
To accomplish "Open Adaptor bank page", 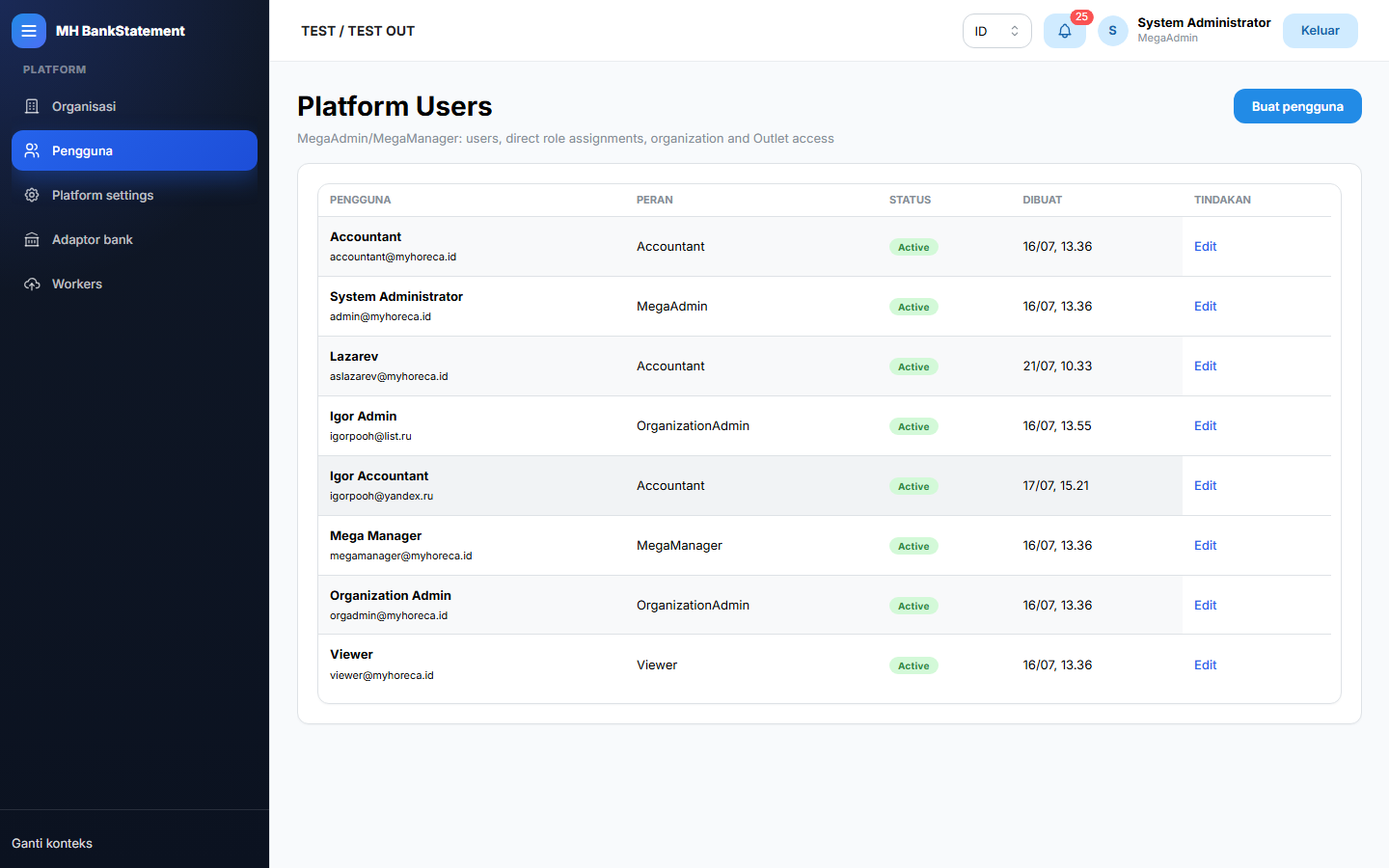I will tap(134, 239).
